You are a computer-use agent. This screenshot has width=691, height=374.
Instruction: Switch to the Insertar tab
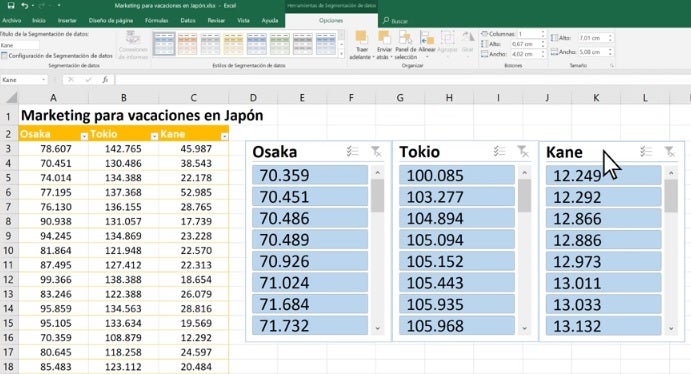pos(67,20)
